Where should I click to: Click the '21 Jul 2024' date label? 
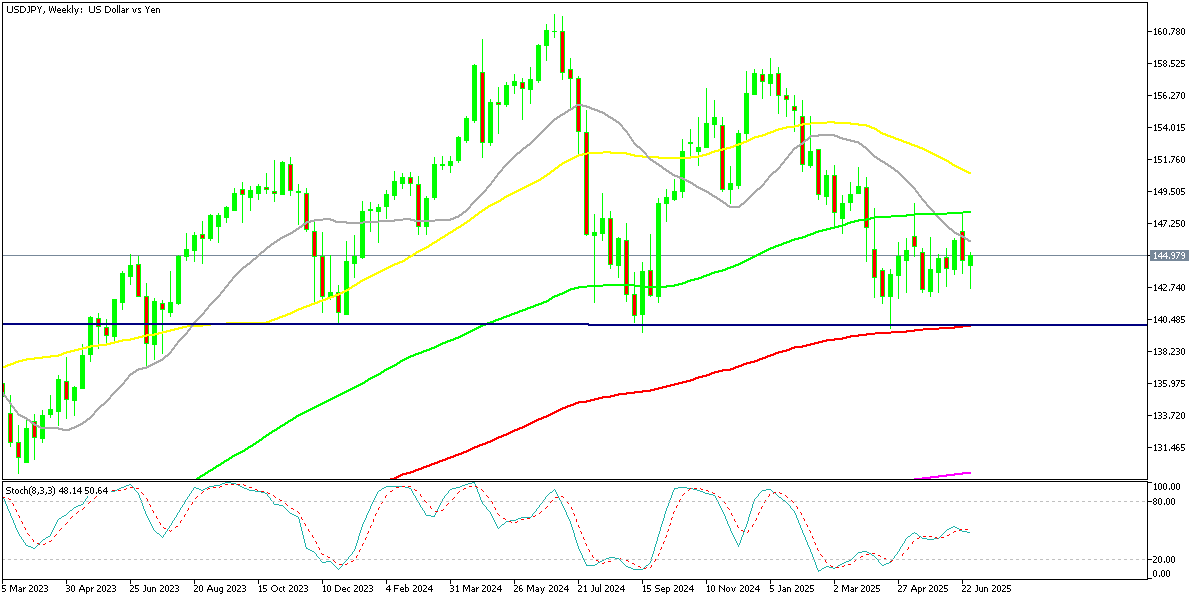(x=603, y=590)
